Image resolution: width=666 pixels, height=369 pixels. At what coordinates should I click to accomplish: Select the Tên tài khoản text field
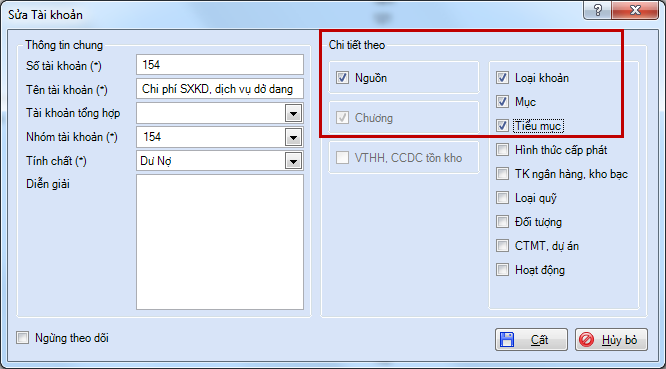pos(220,89)
